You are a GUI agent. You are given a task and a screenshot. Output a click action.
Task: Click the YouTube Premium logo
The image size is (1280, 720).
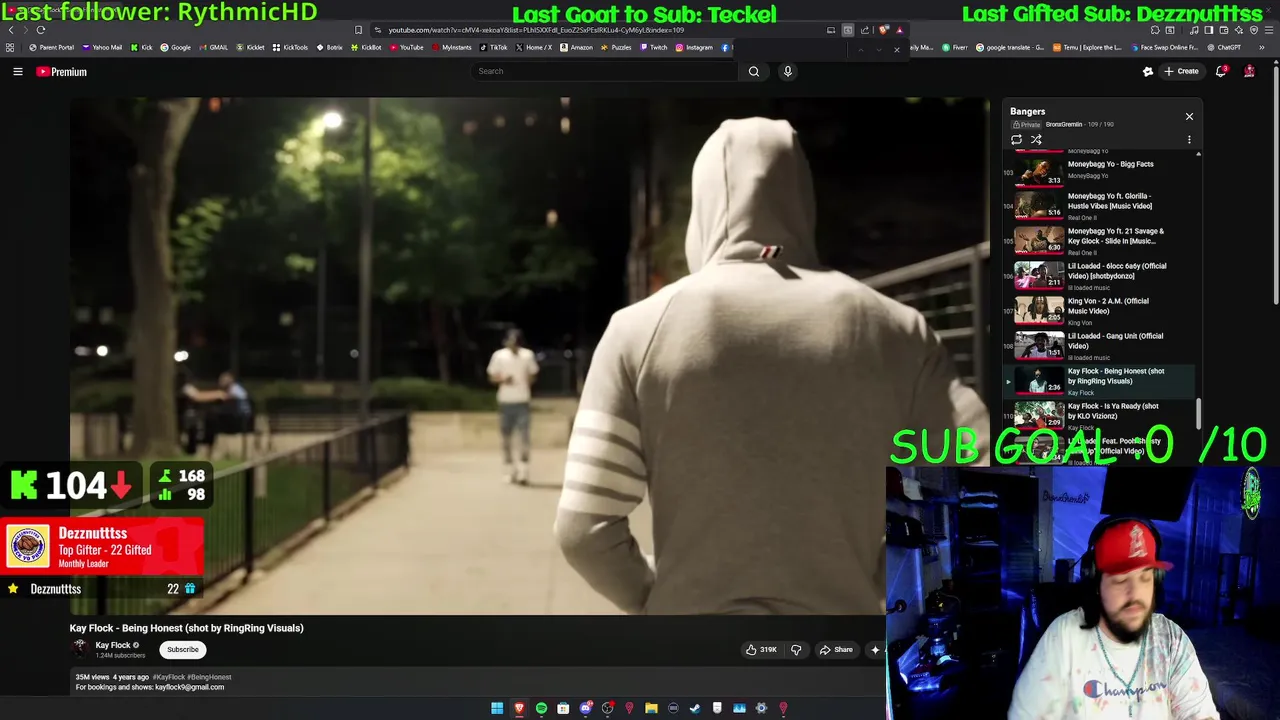click(x=62, y=72)
